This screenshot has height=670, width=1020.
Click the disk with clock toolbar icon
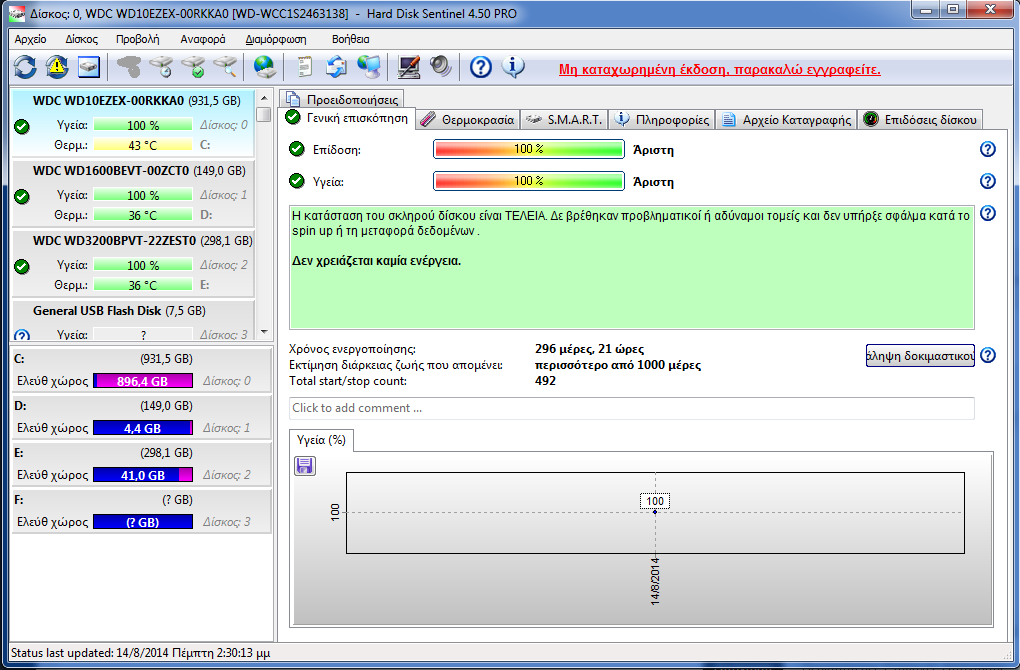click(161, 66)
